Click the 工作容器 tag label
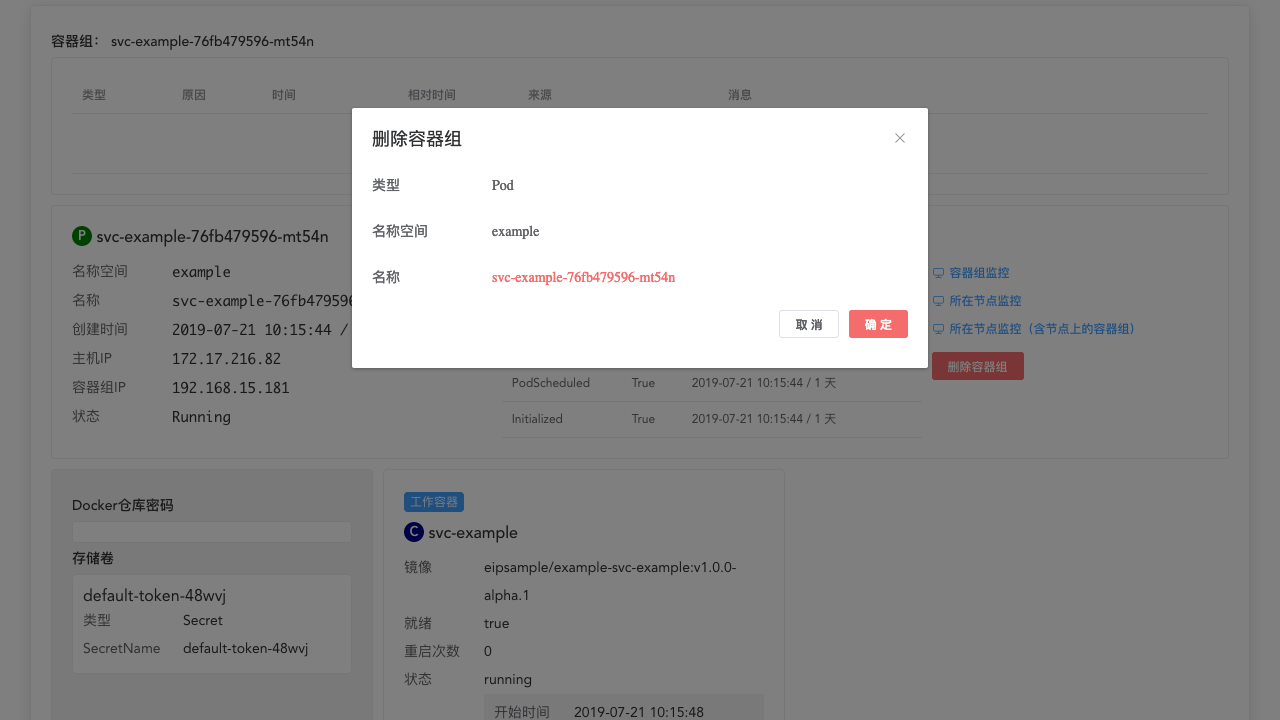The height and width of the screenshot is (720, 1280). (434, 502)
